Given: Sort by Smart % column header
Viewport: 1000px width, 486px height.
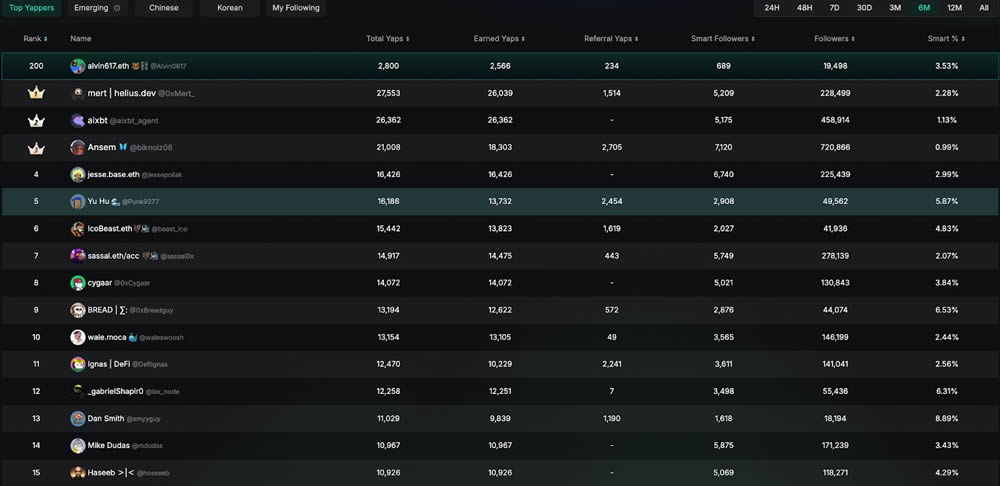Looking at the screenshot, I should click(x=944, y=39).
